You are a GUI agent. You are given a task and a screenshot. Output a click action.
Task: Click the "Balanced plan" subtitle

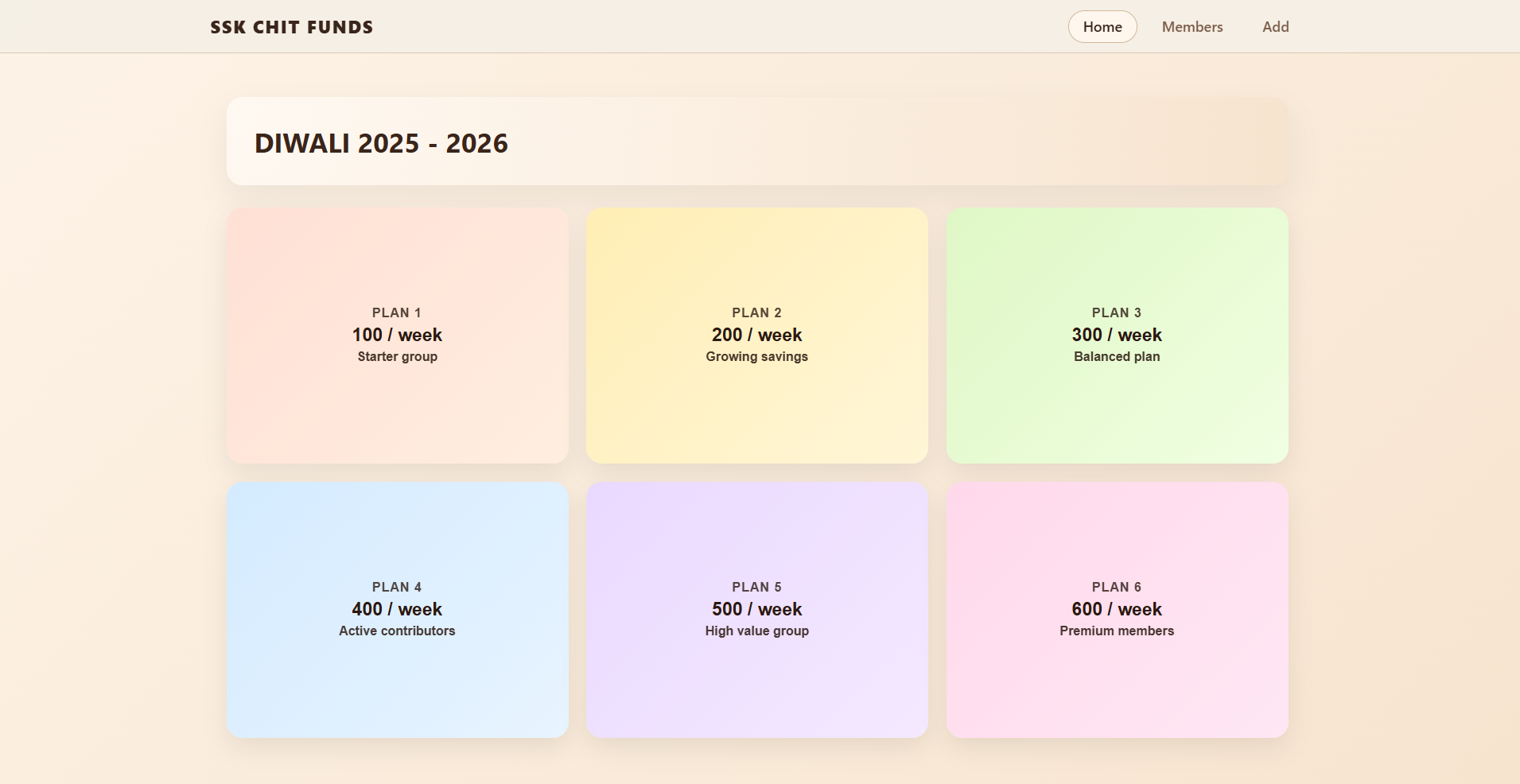click(1117, 357)
